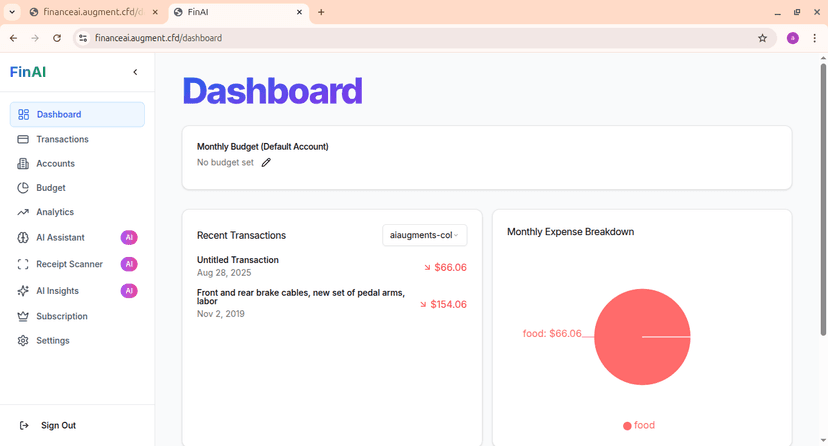The image size is (828, 446).
Task: Click the Dashboard grid icon in sidebar
Action: pos(24,115)
